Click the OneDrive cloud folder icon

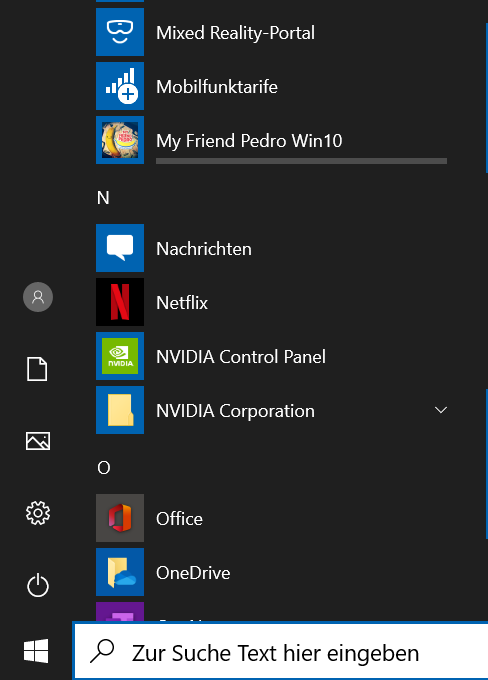pyautogui.click(x=120, y=572)
